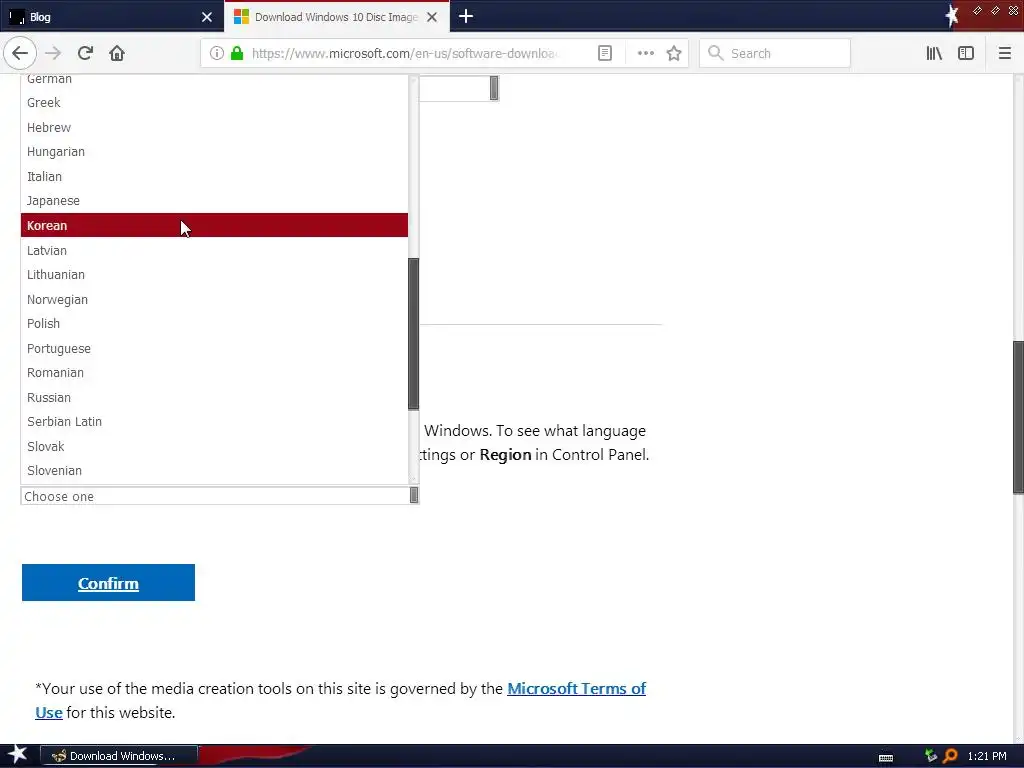
Task: Click the forward navigation arrow
Action: click(53, 53)
